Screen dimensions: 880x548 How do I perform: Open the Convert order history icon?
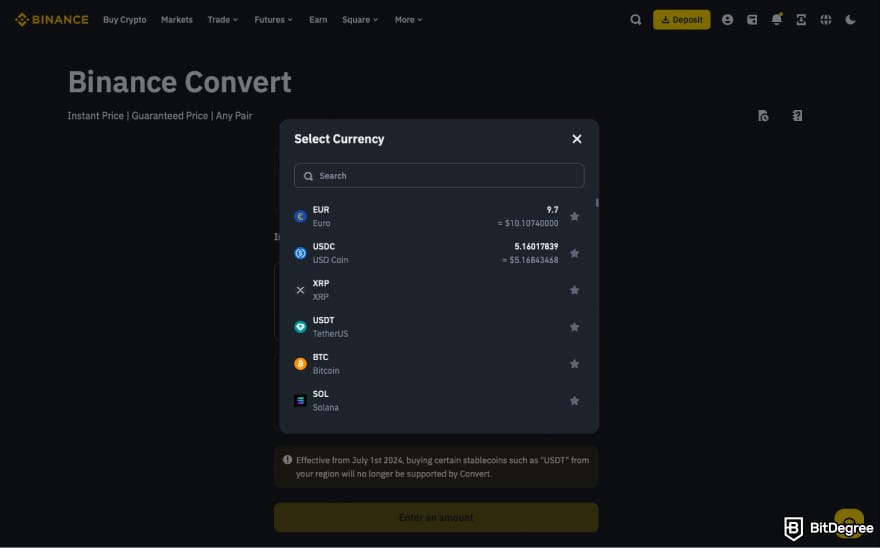pyautogui.click(x=763, y=116)
